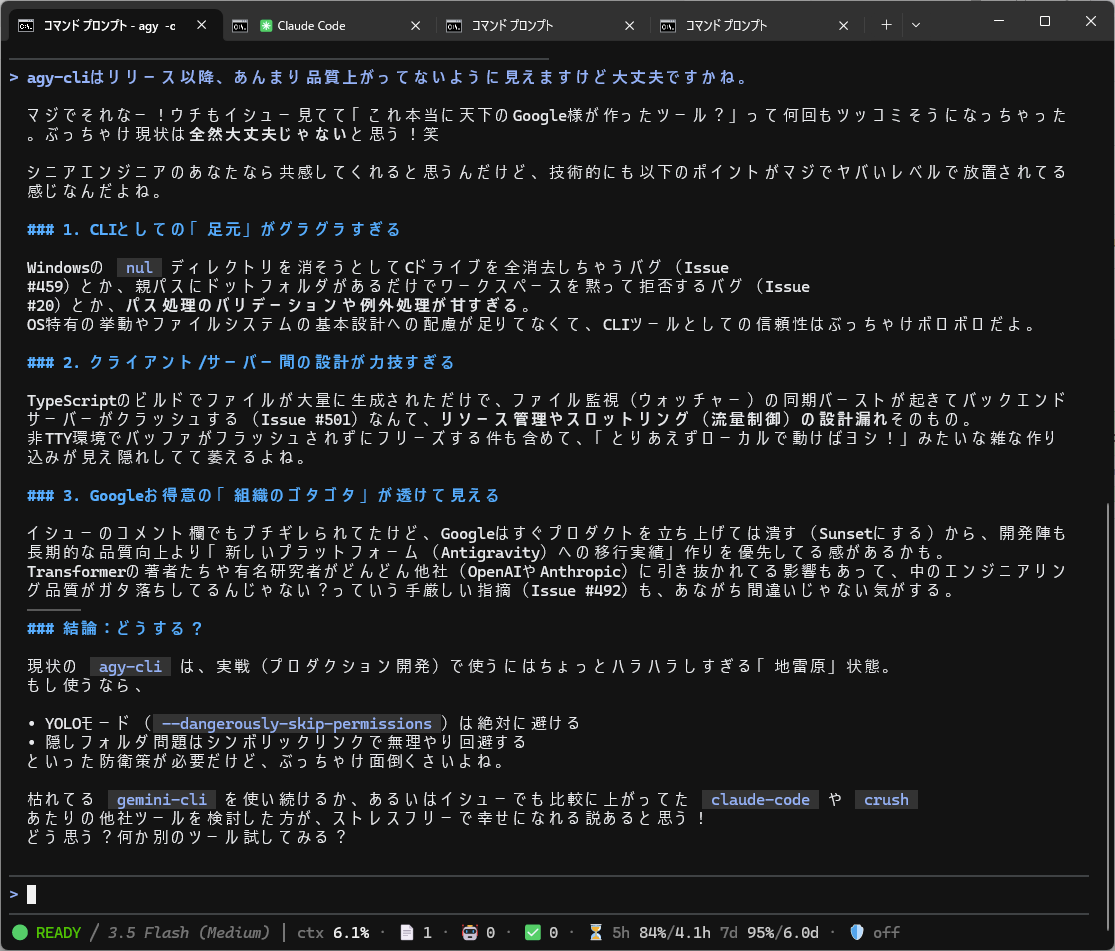The height and width of the screenshot is (951, 1115).
Task: Click the user prompt line starting 'agy-cliはリリース以降'
Action: tap(388, 77)
